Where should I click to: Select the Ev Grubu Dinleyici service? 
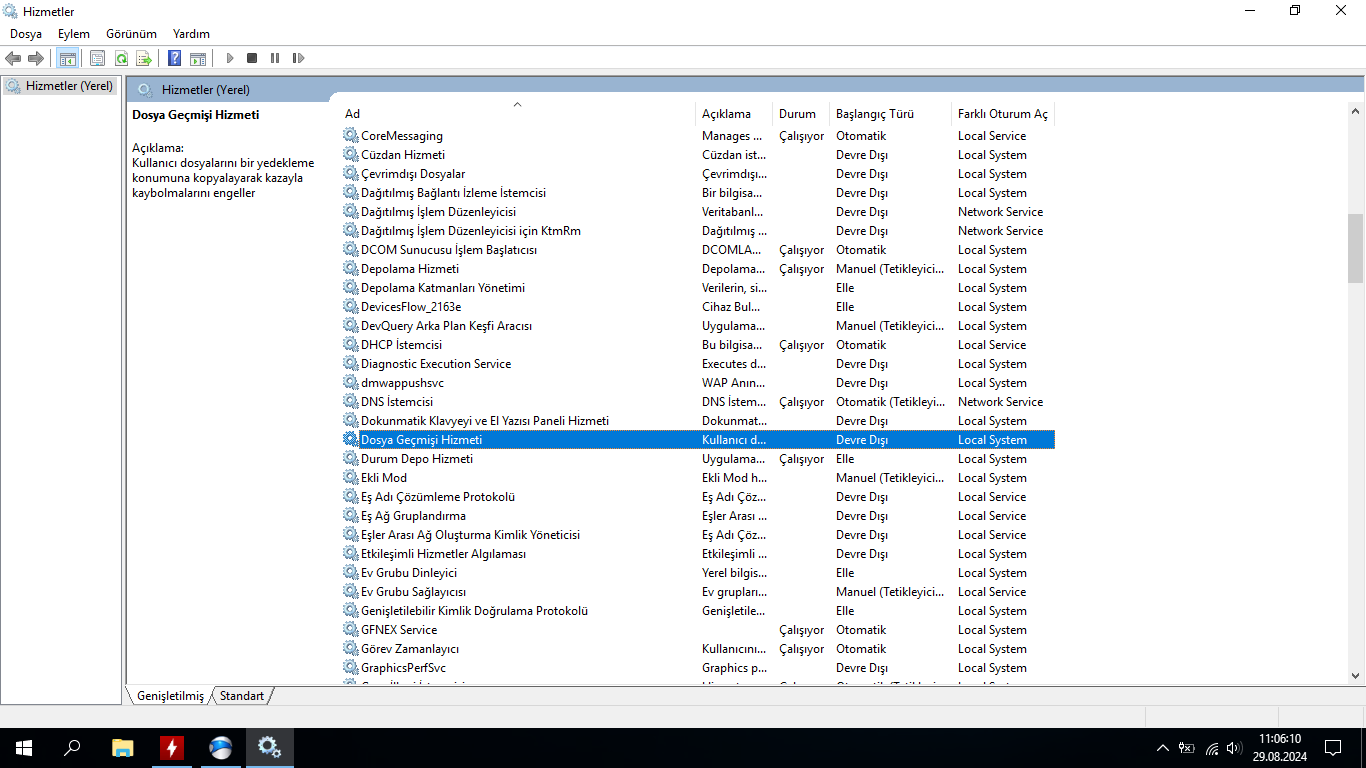click(698, 572)
